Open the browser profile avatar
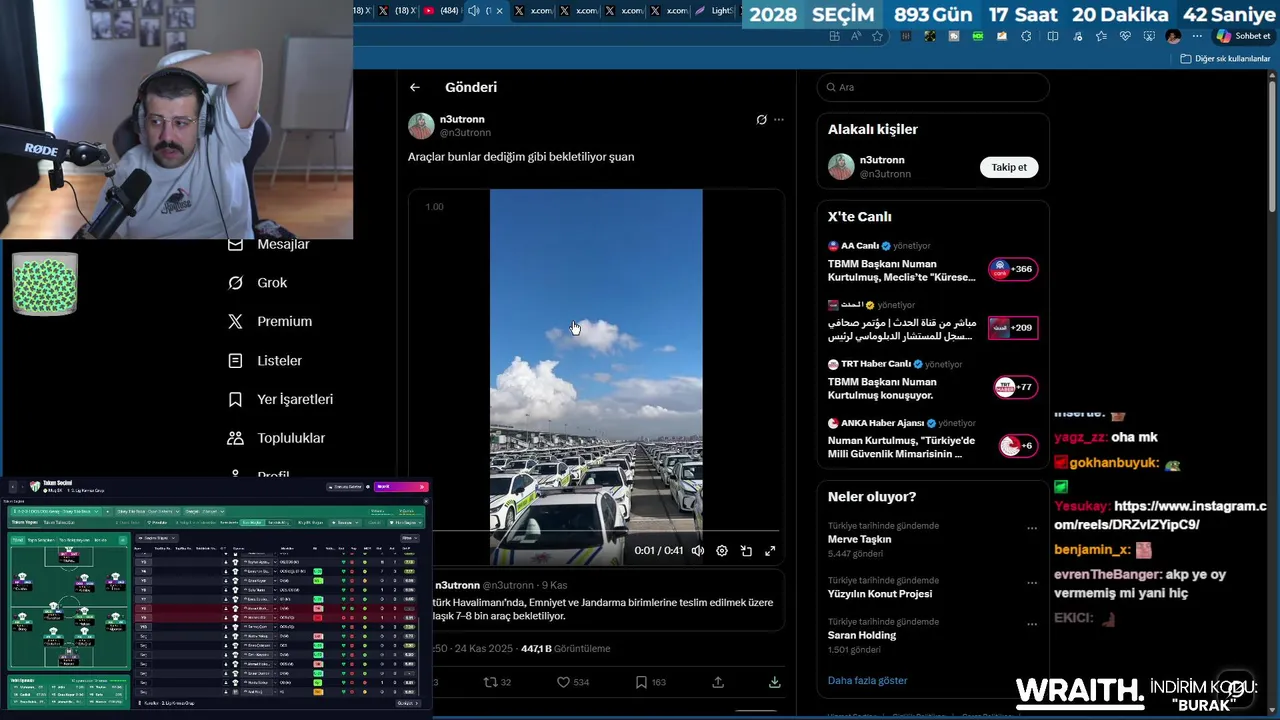The image size is (1280, 720). [1173, 36]
